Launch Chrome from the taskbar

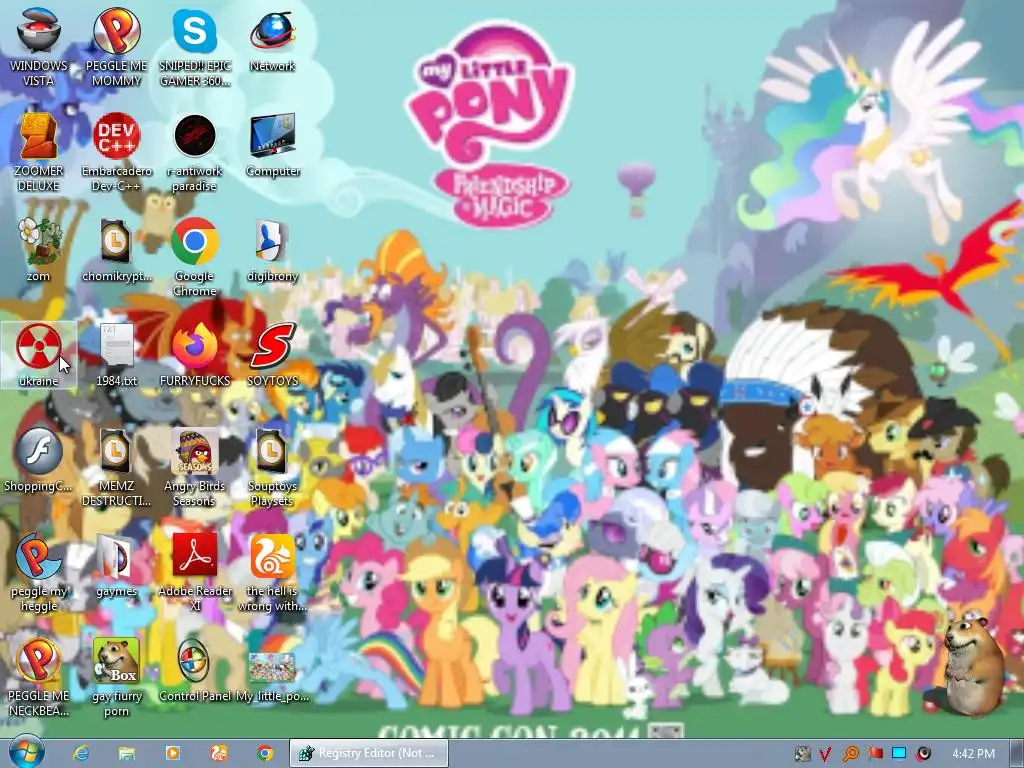(264, 753)
